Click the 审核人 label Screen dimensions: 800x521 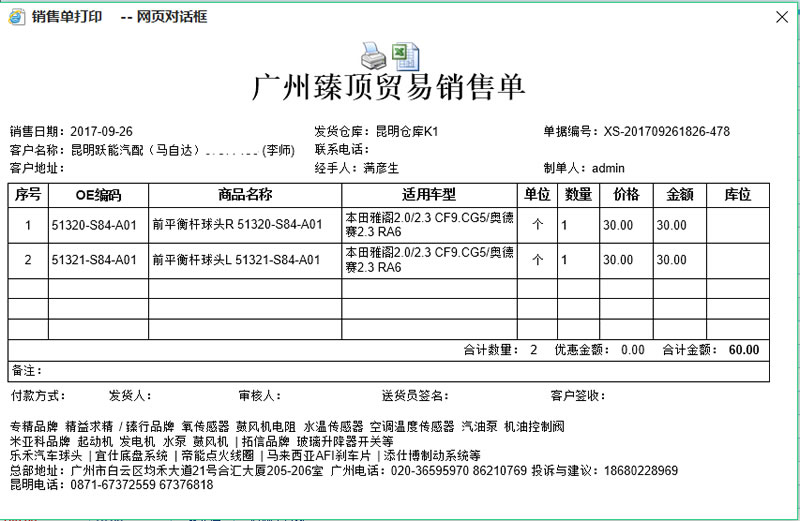pos(260,395)
